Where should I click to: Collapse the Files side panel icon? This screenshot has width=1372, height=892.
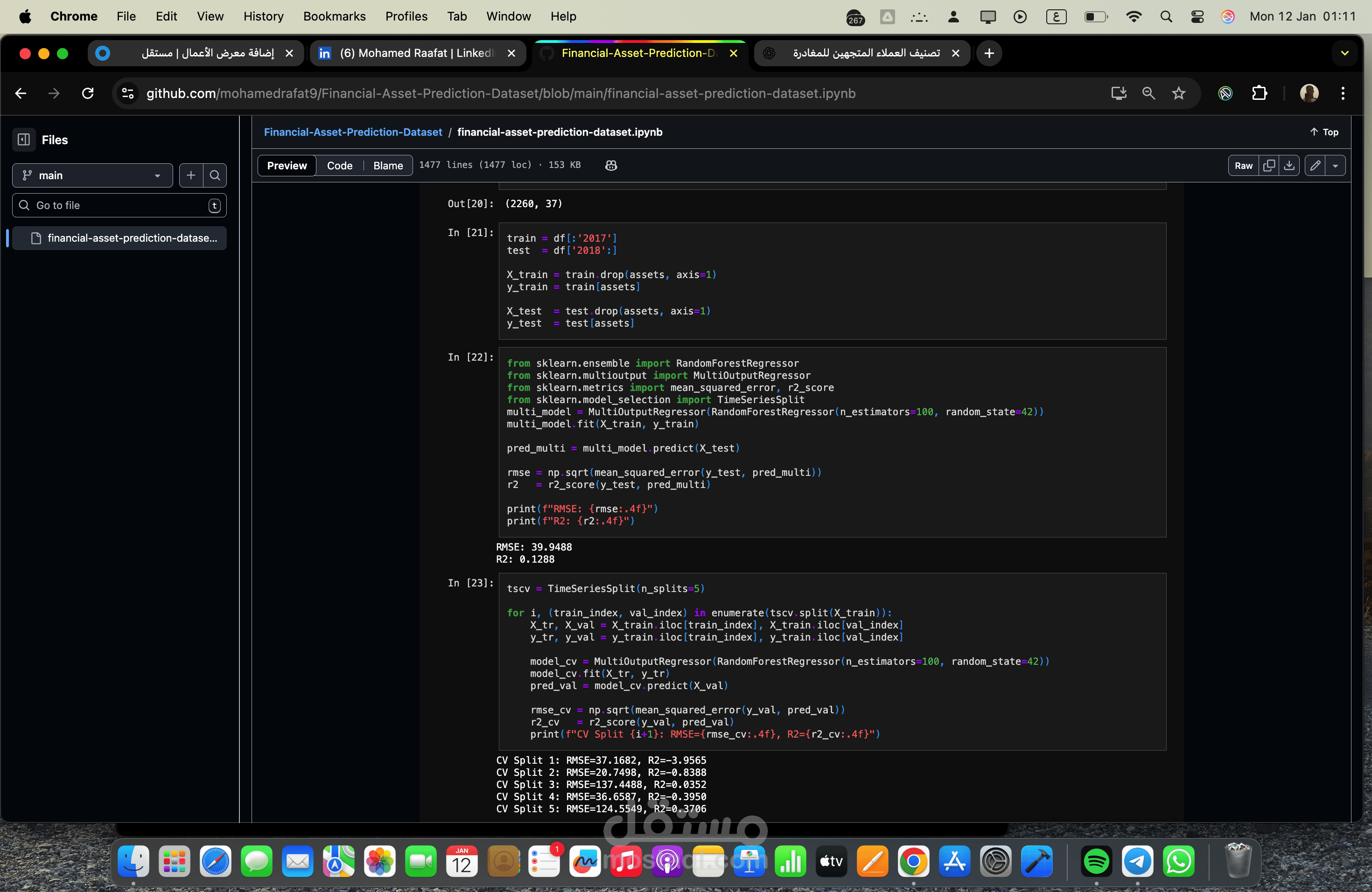click(x=24, y=139)
